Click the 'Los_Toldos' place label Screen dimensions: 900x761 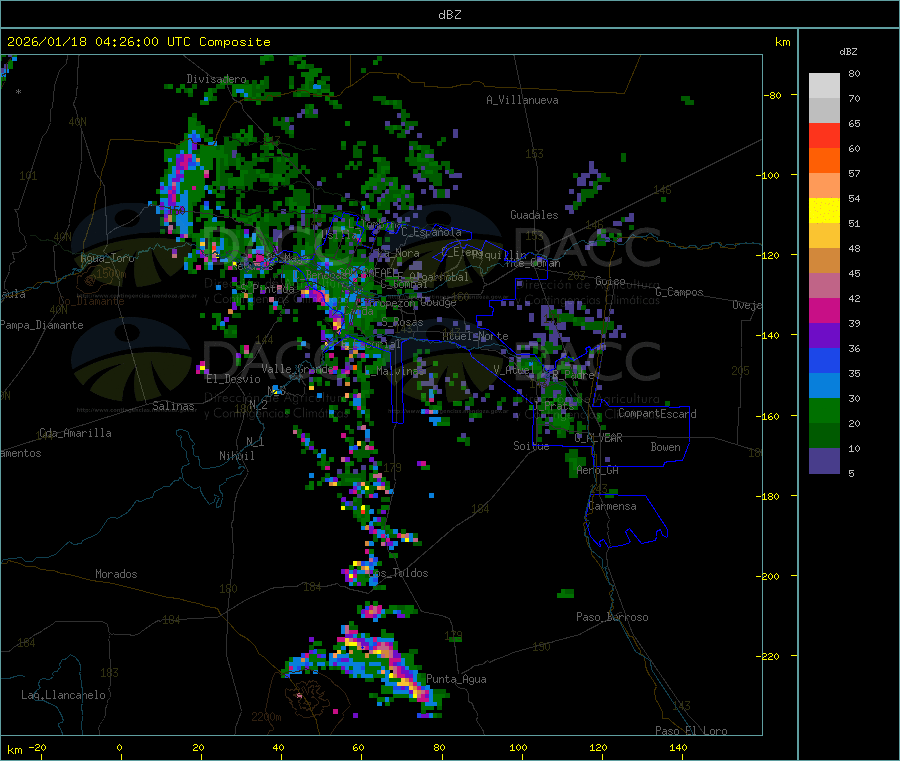click(x=398, y=573)
